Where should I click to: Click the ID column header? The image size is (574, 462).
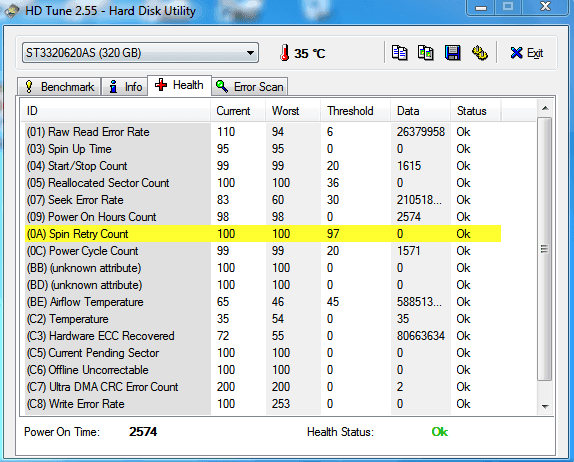pos(116,111)
